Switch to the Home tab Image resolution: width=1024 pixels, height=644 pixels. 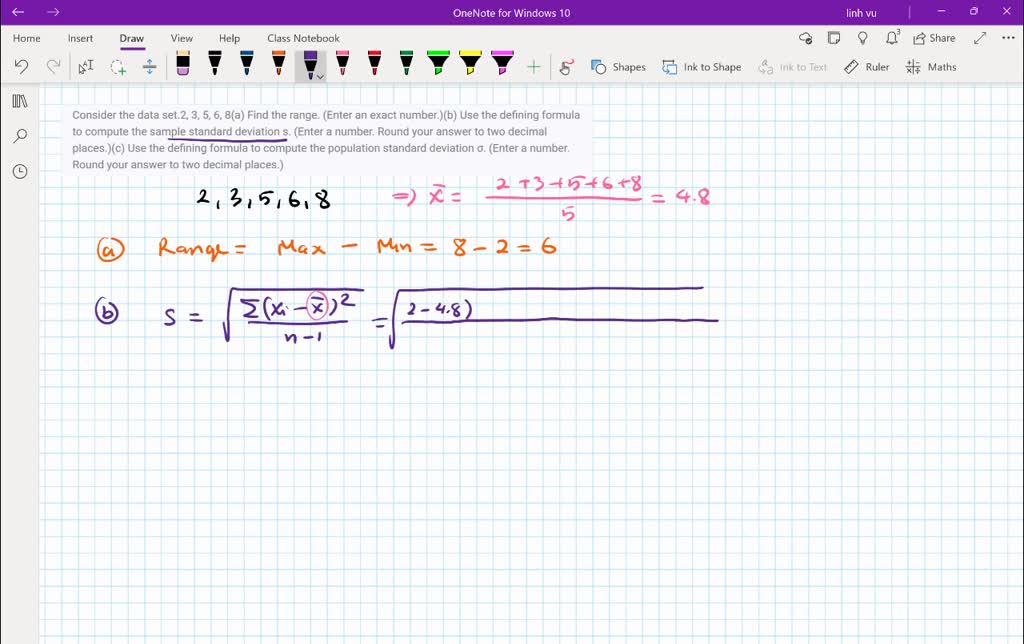pos(26,38)
